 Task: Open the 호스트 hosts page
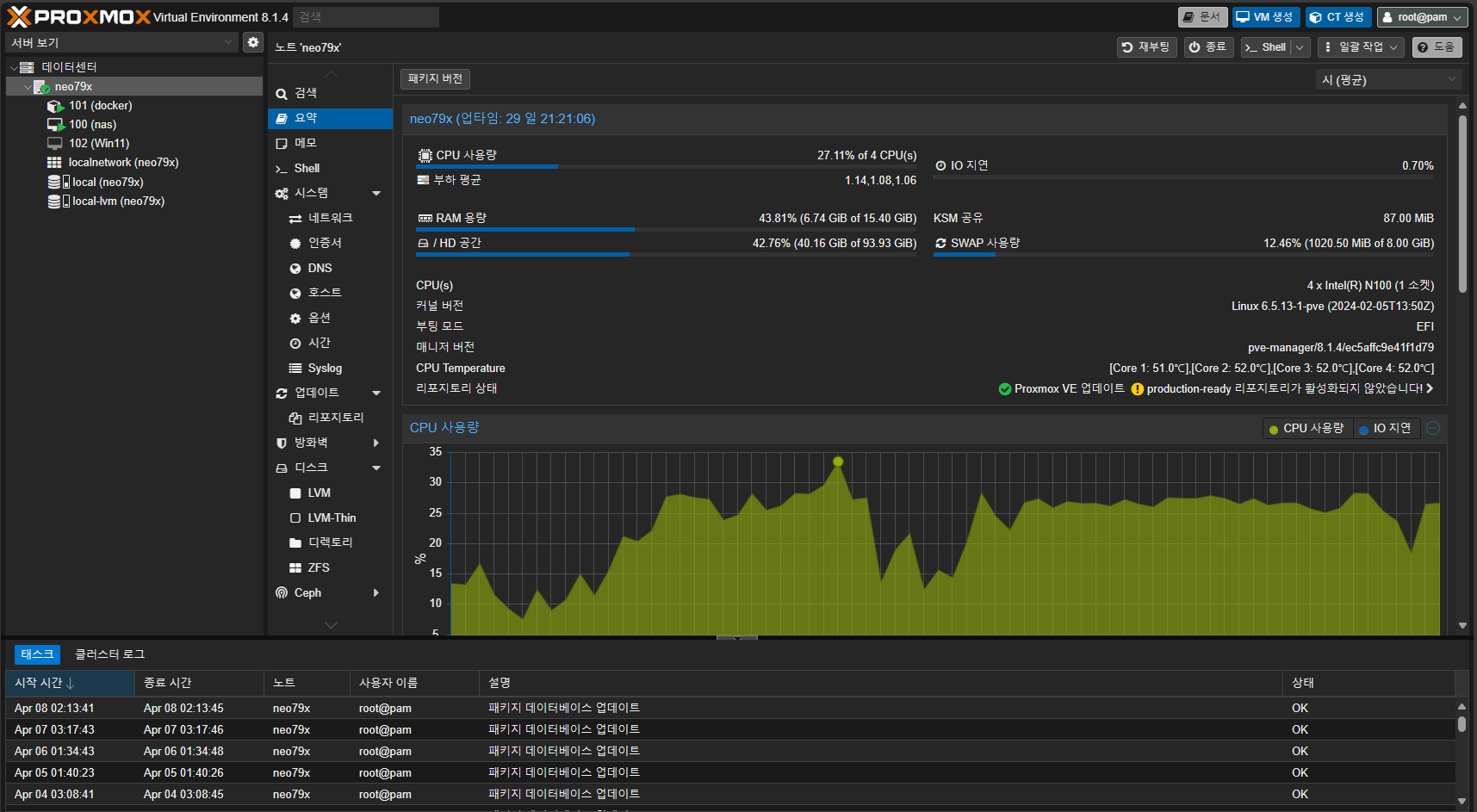click(331, 294)
